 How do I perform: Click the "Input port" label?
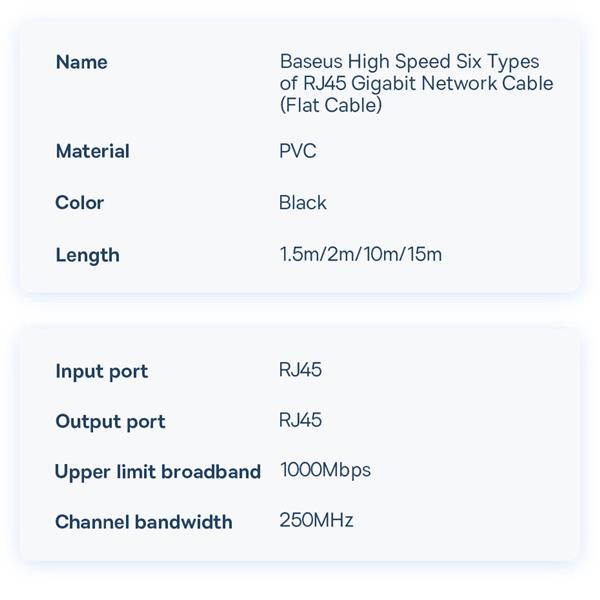point(101,372)
